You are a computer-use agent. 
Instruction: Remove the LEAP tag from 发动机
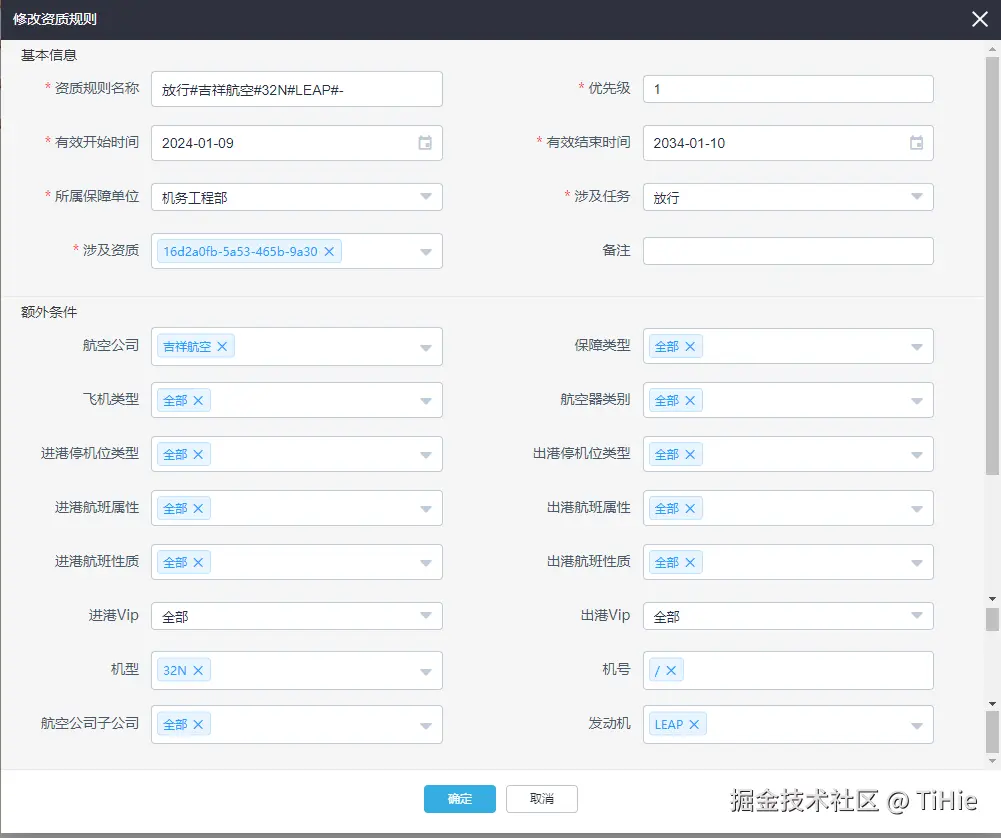coord(695,724)
